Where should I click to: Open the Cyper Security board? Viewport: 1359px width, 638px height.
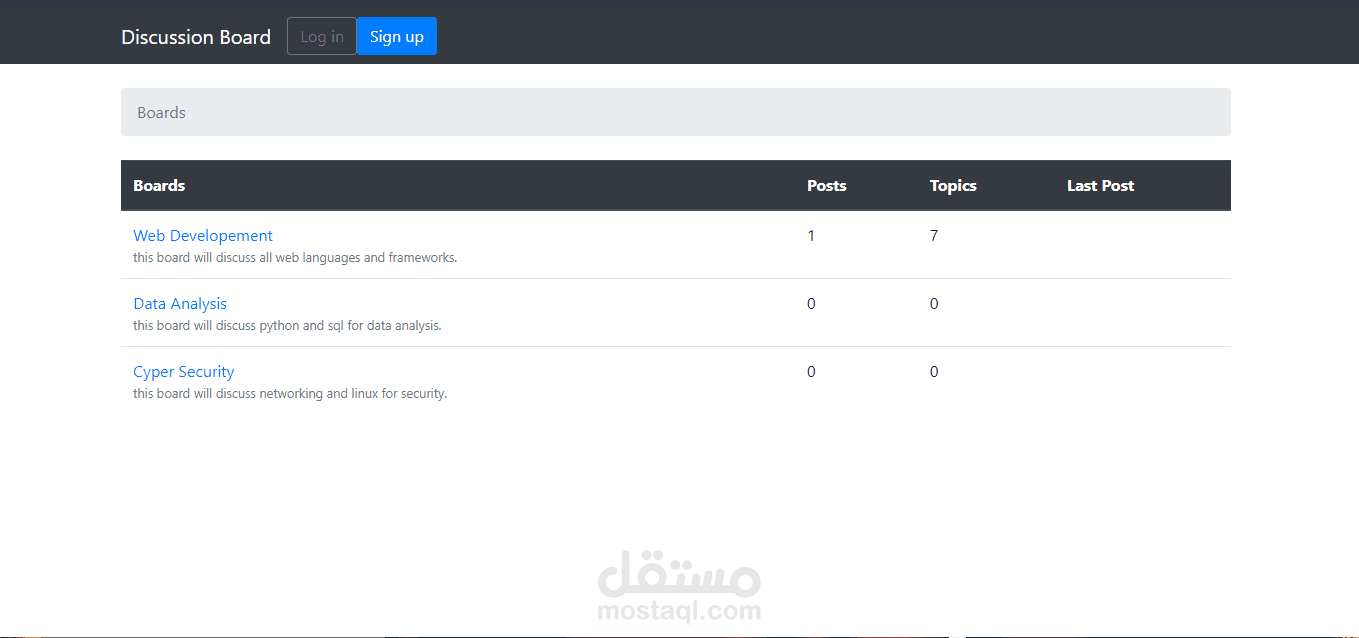click(x=184, y=372)
